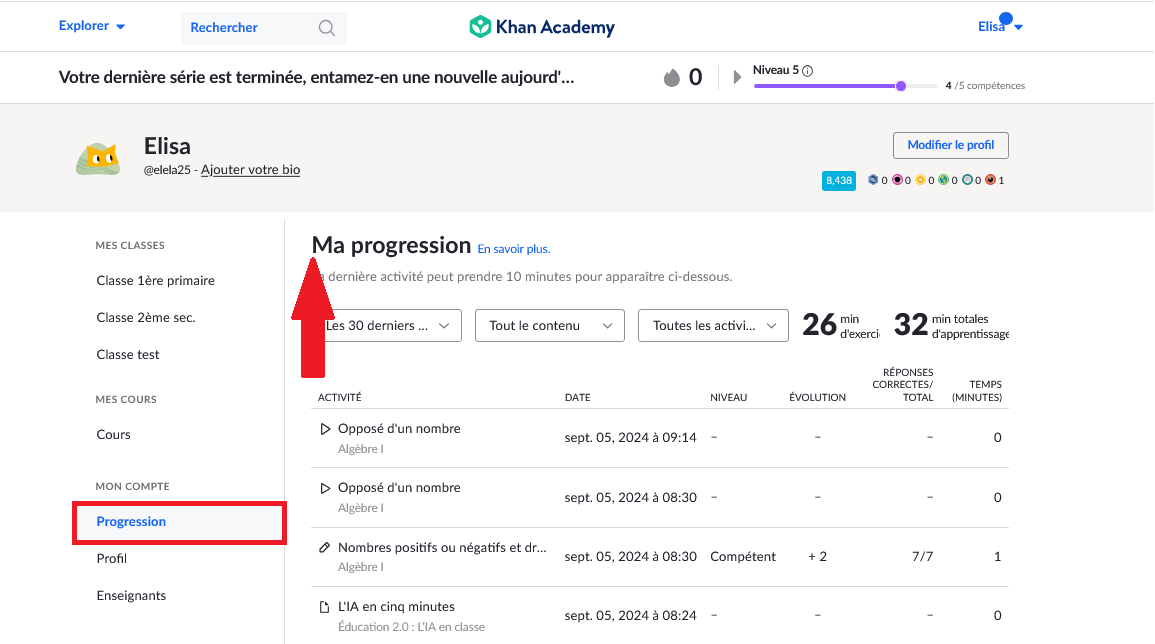Open the Niveau 5 info icon
This screenshot has height=644, width=1155.
point(807,71)
